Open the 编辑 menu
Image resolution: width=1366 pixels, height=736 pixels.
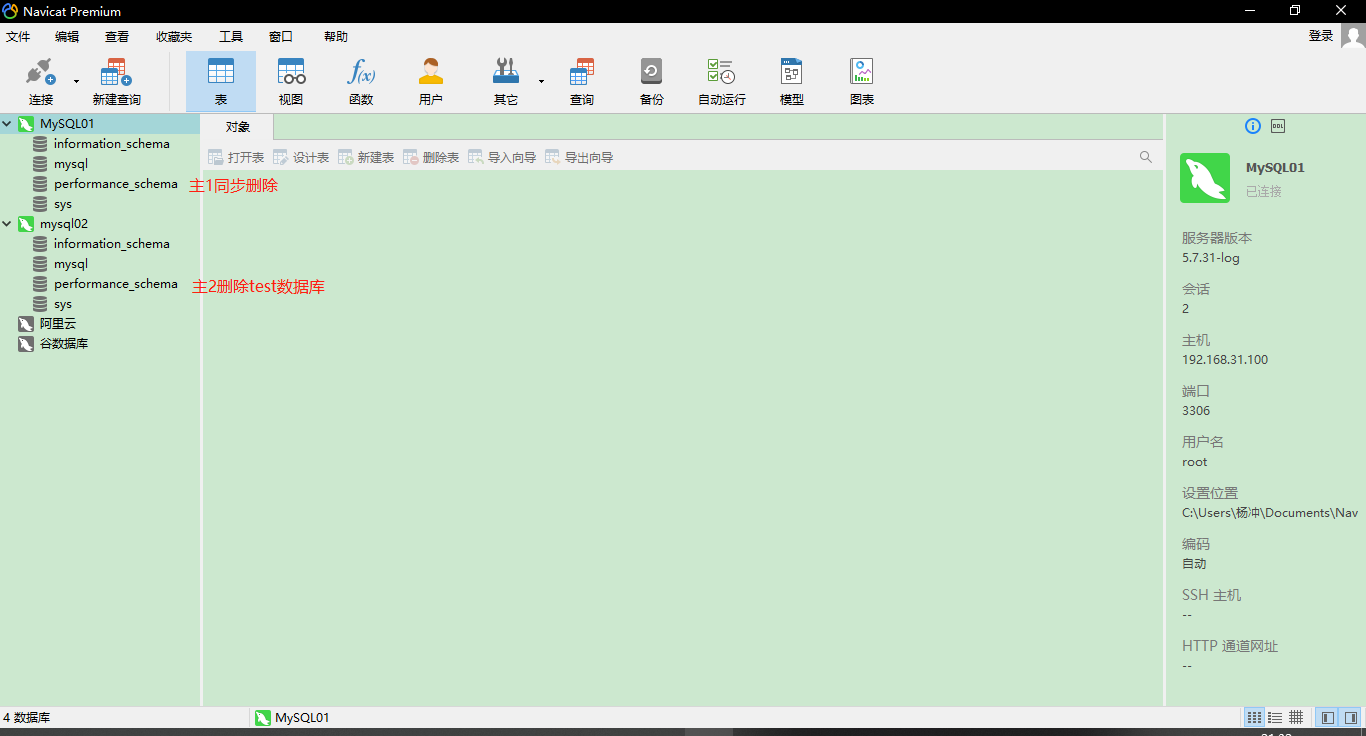point(67,36)
